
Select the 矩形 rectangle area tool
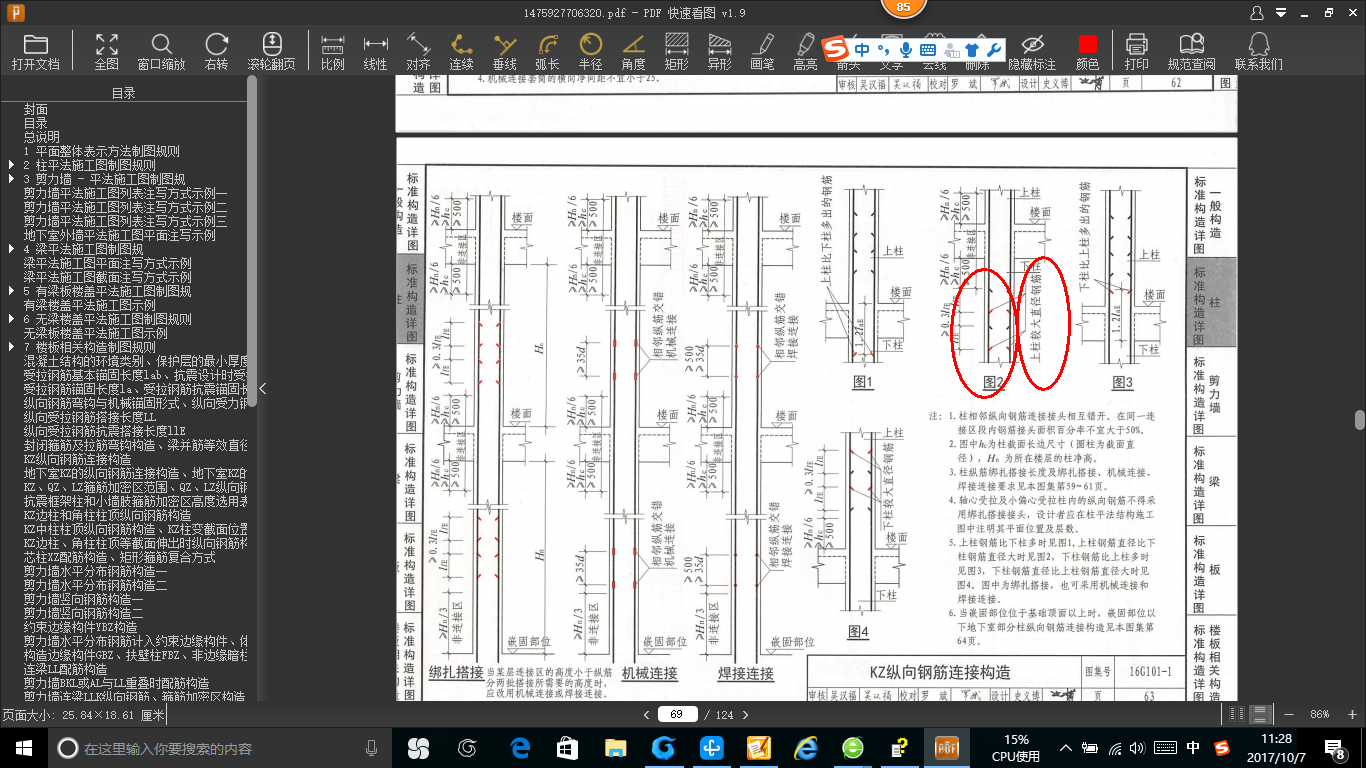(x=676, y=51)
